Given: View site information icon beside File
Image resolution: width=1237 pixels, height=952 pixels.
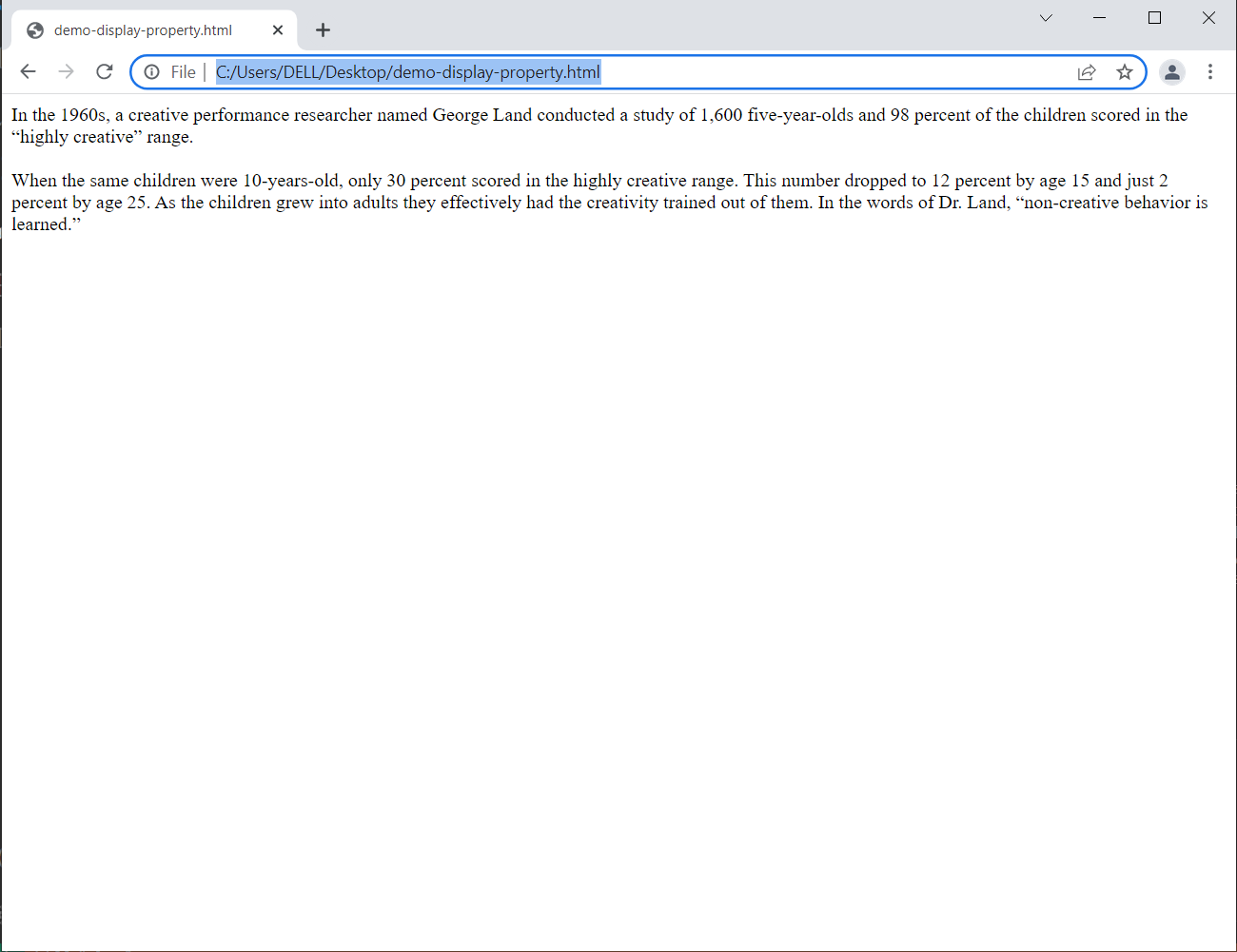Looking at the screenshot, I should [152, 72].
